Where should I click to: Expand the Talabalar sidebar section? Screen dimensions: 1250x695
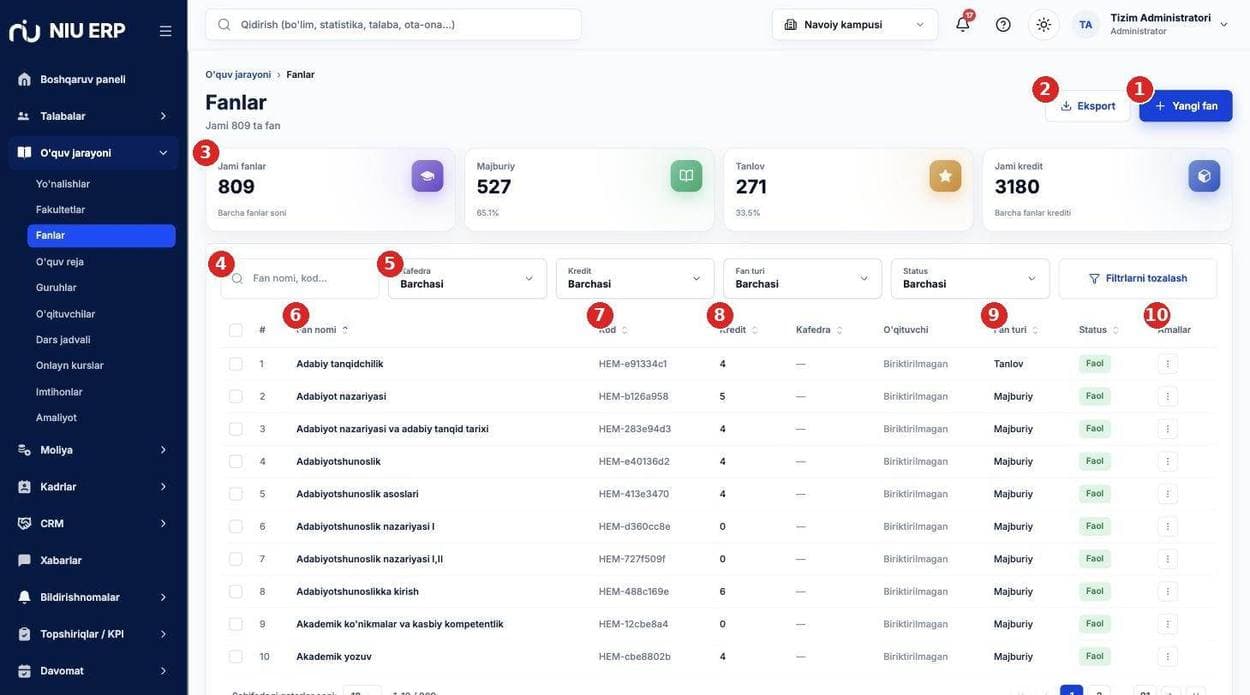tap(93, 116)
